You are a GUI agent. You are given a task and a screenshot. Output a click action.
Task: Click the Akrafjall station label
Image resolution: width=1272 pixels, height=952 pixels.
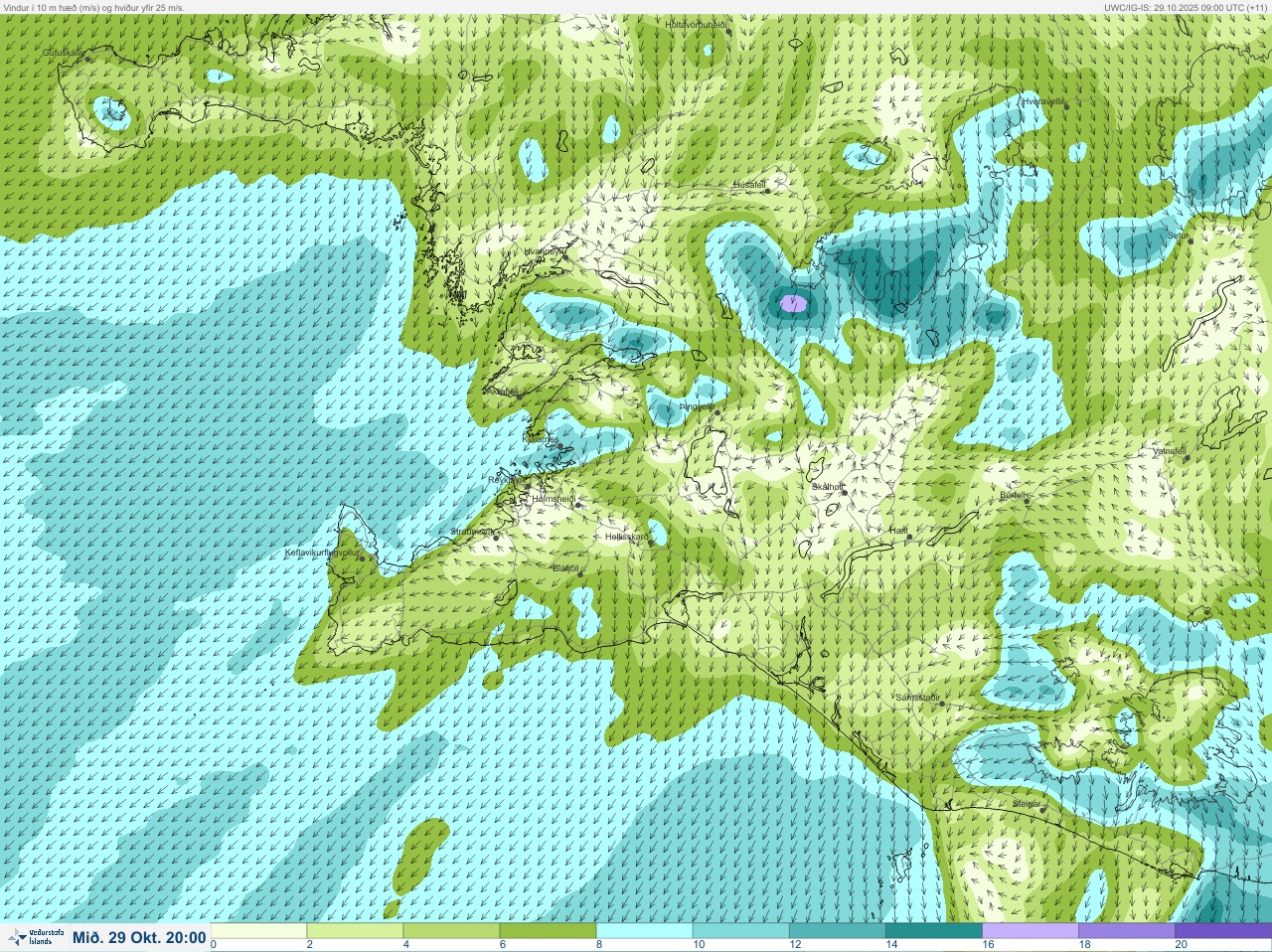pos(502,392)
